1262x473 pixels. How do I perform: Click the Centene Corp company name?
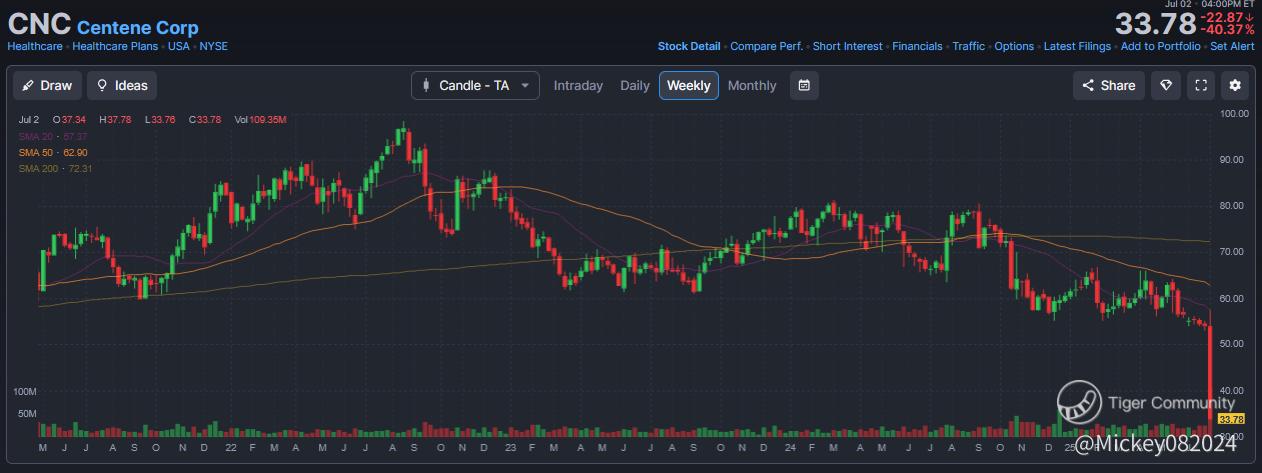pyautogui.click(x=137, y=28)
